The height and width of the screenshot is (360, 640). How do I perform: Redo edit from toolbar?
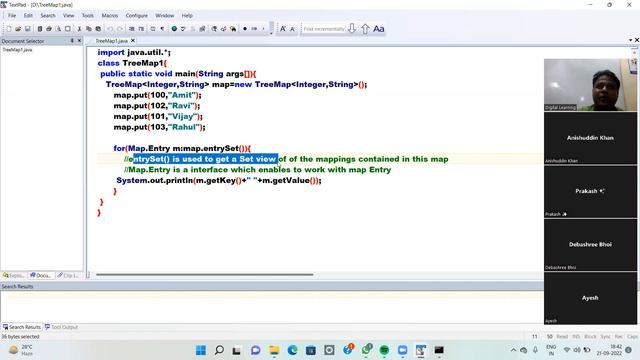pyautogui.click(x=120, y=29)
